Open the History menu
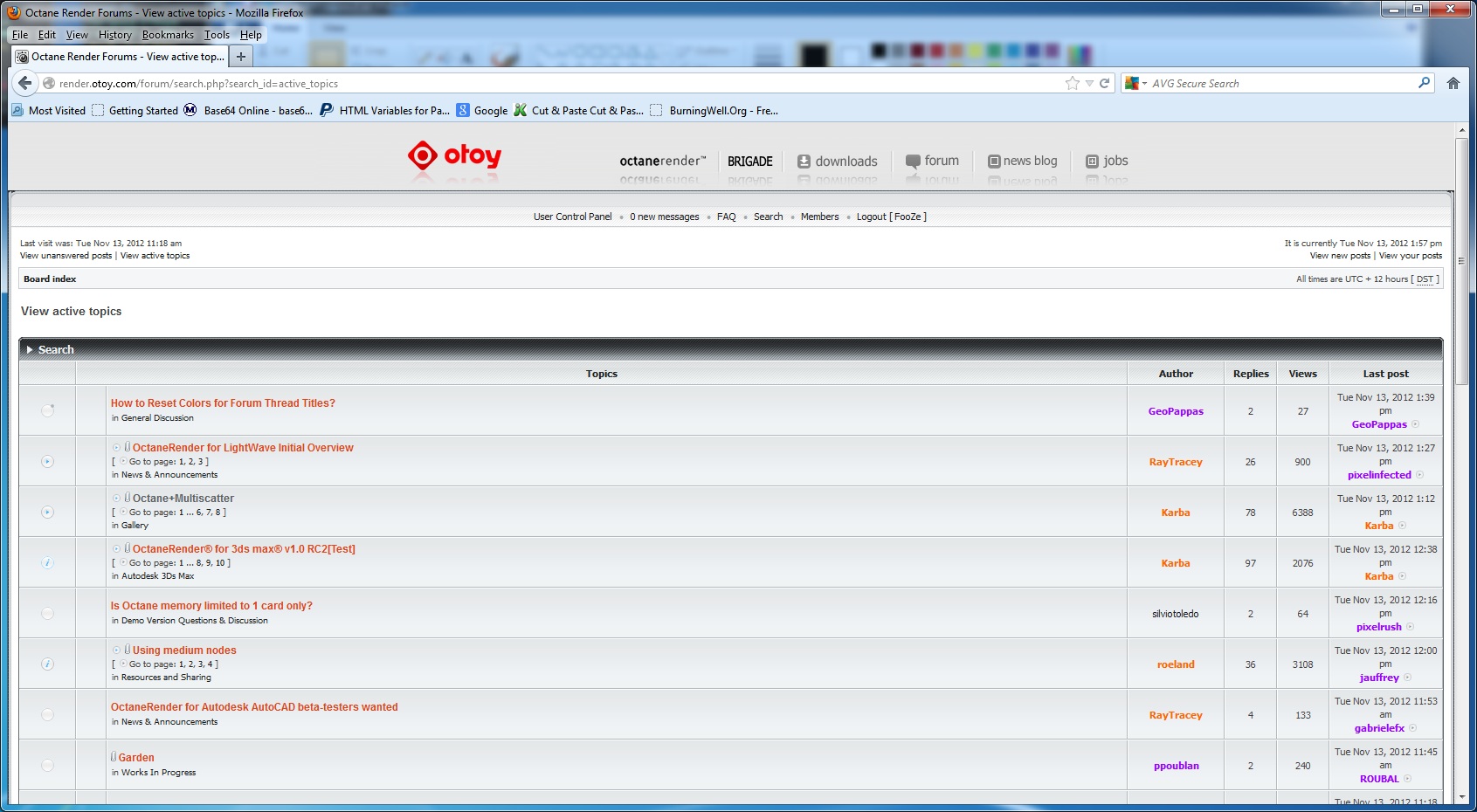 [114, 35]
